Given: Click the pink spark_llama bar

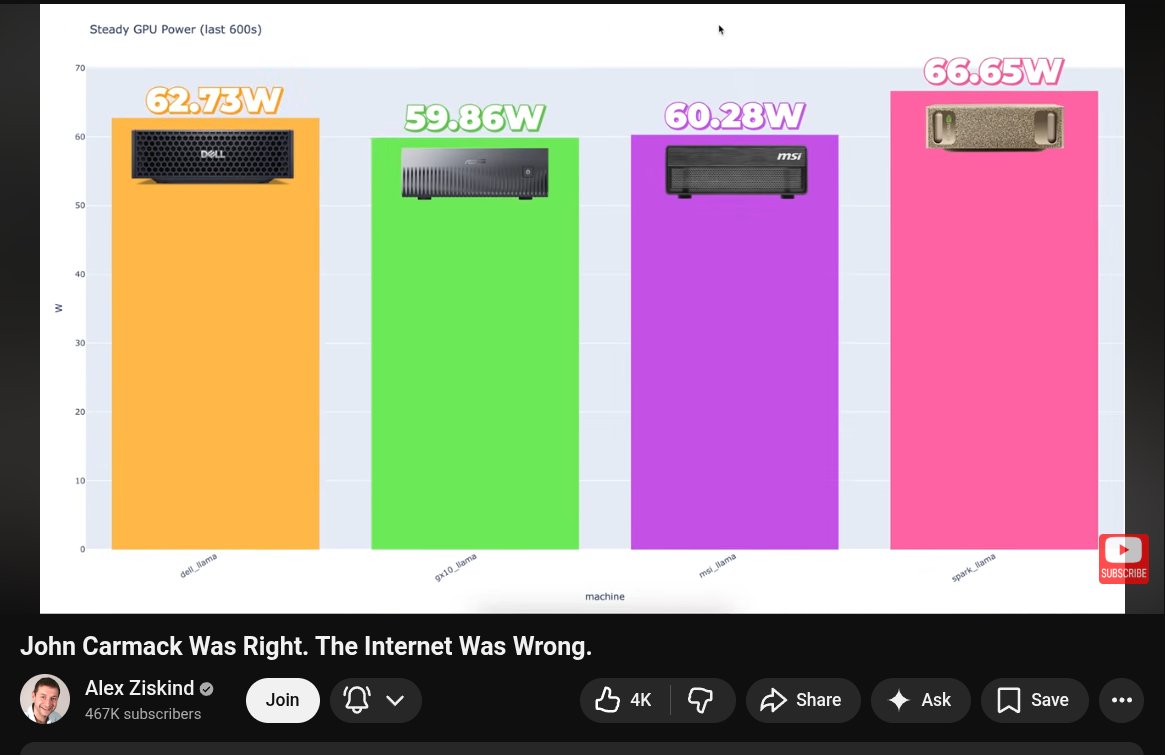Looking at the screenshot, I should tap(994, 320).
